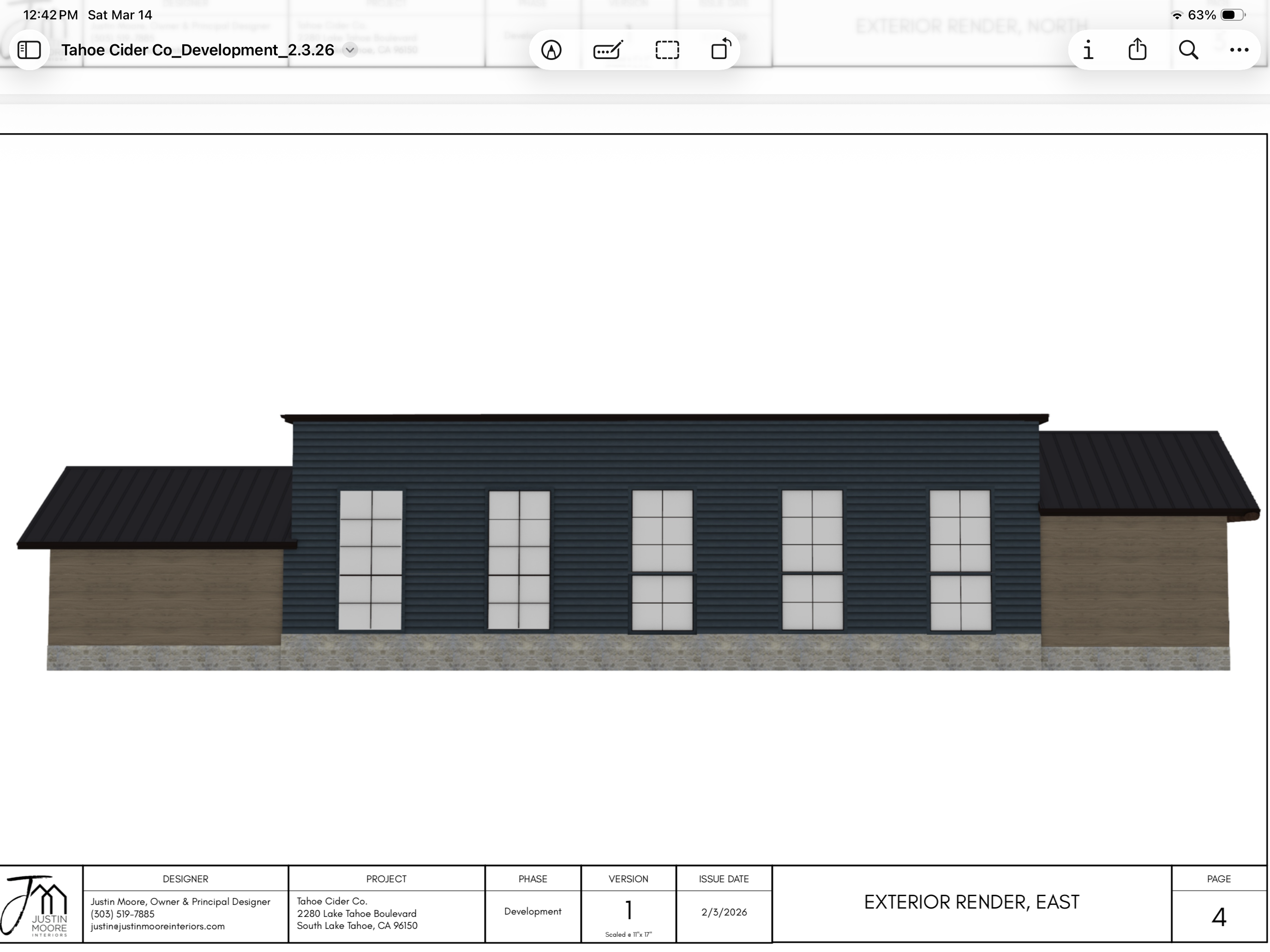Open the form fill signature tool
Viewport: 1270px width, 952px height.
608,50
